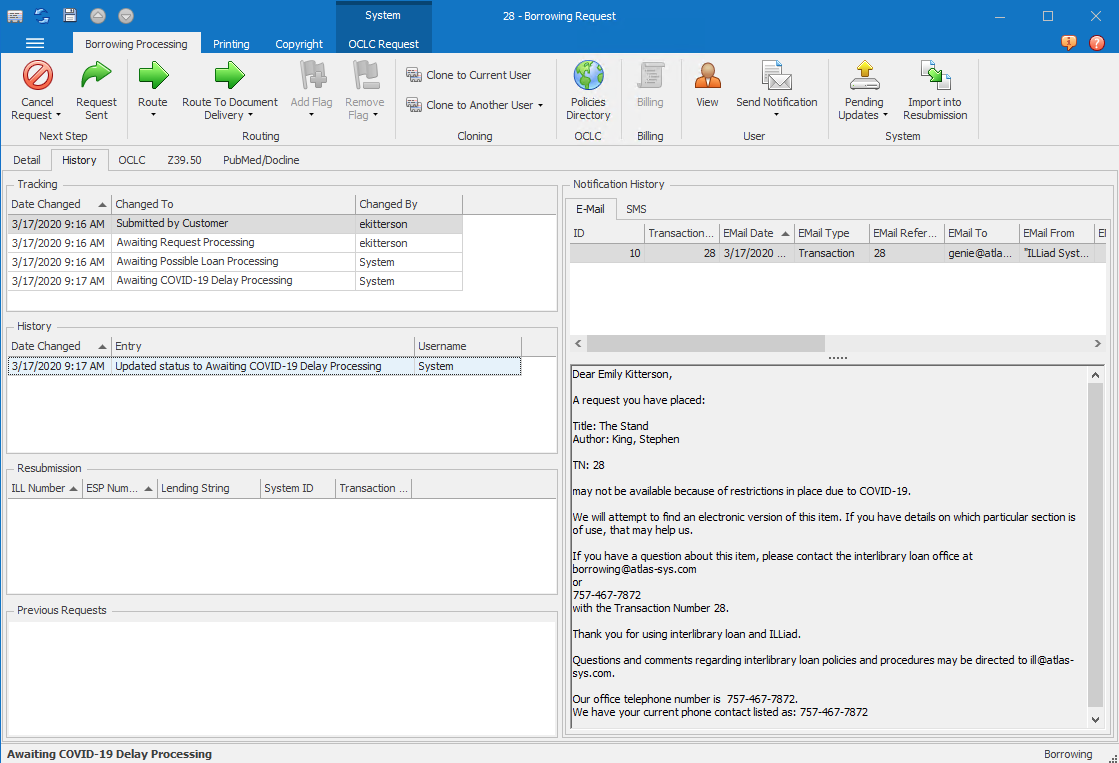Expand the Route dropdown arrow
The width and height of the screenshot is (1119, 763).
(153, 115)
